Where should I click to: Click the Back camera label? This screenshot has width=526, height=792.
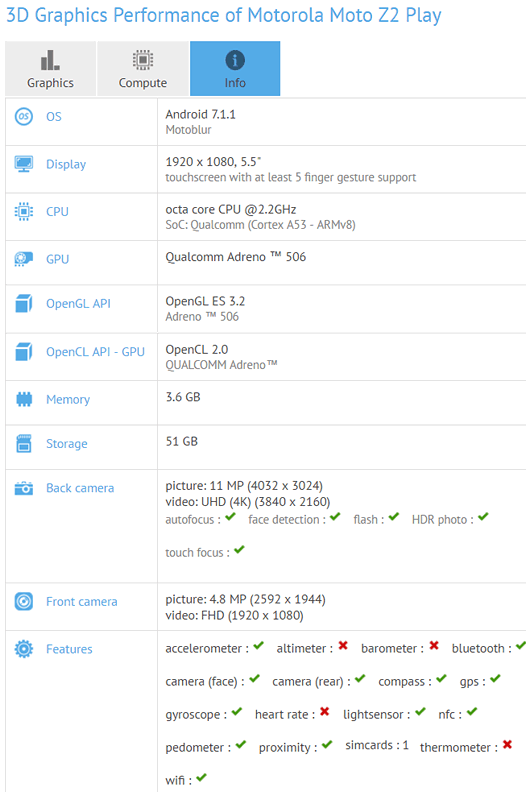click(80, 488)
